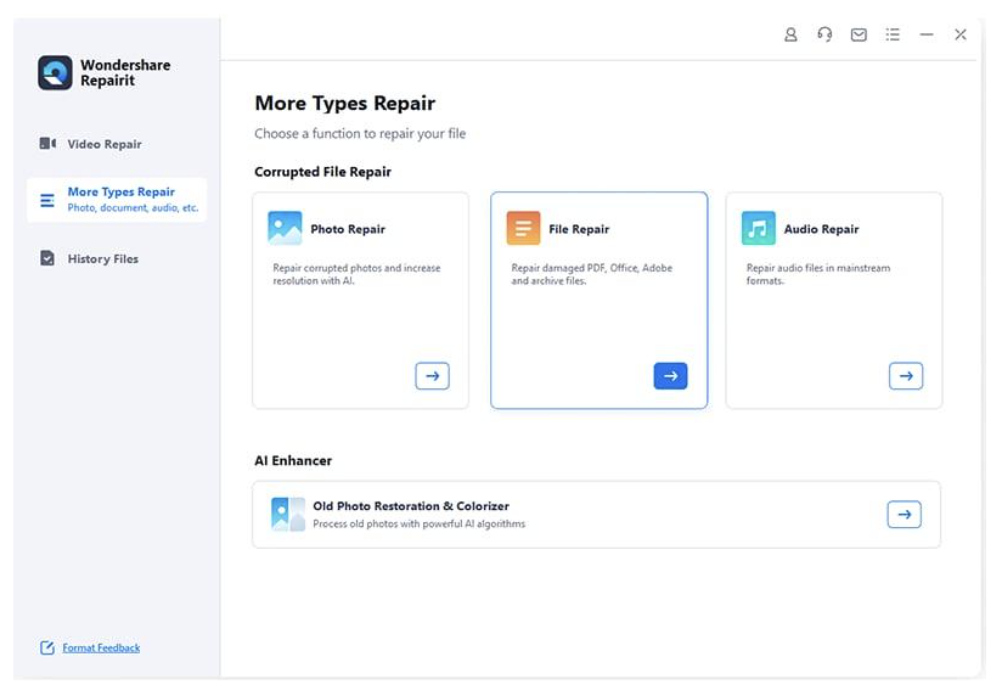The height and width of the screenshot is (700, 1002).
Task: Click 'Repair corrupted photos and increase resolution' description
Action: coord(357,274)
